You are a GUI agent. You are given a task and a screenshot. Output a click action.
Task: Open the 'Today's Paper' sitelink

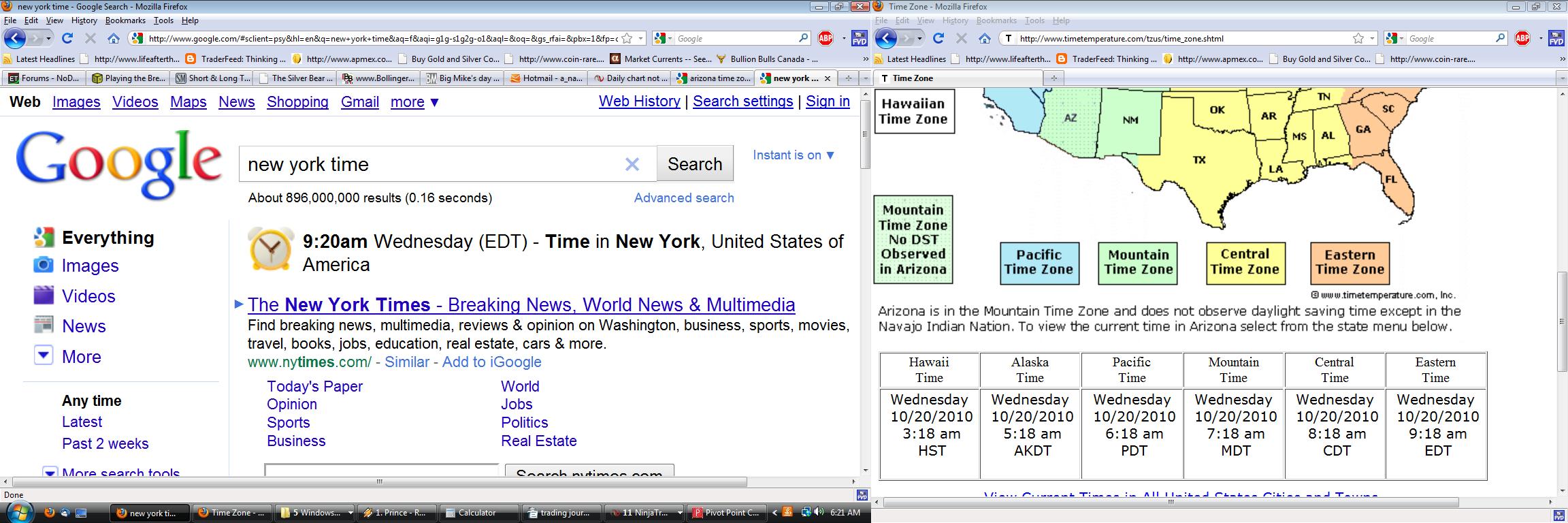(x=314, y=386)
